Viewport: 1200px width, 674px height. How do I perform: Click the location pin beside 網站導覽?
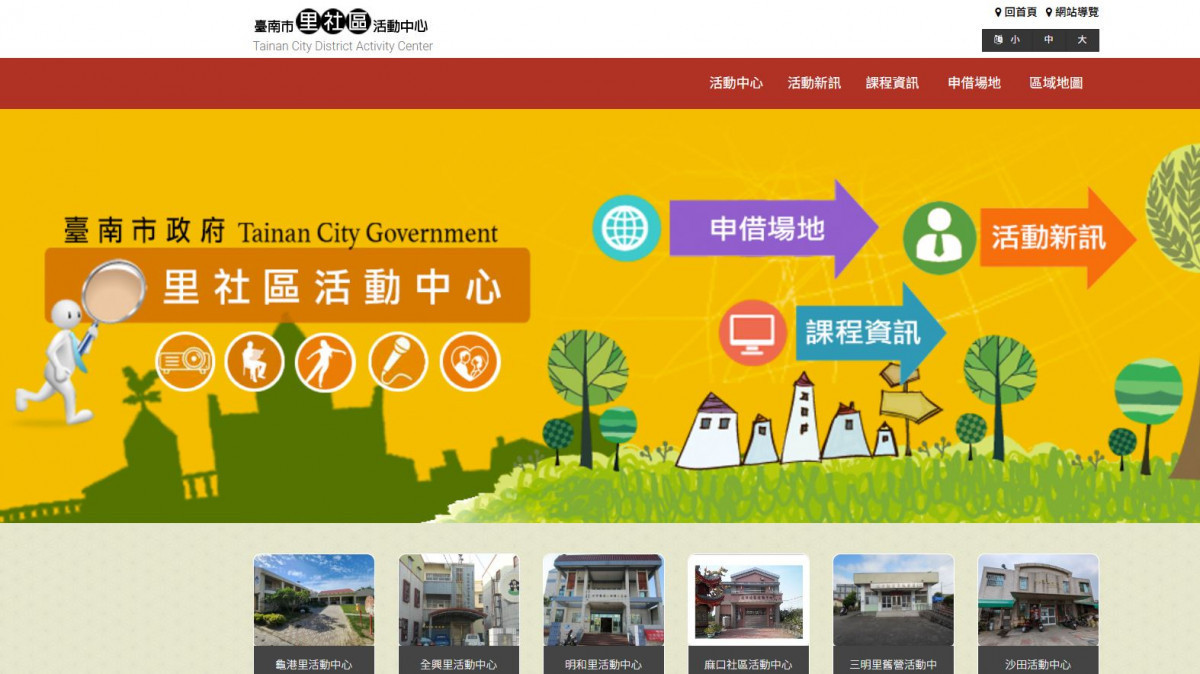(1049, 12)
